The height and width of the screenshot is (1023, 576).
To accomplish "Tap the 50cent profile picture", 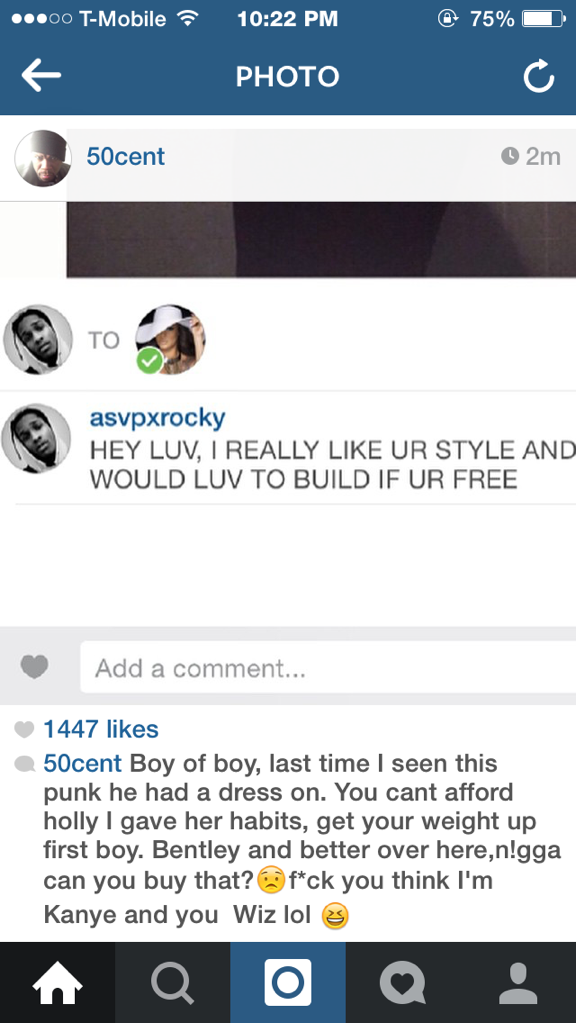I will [x=43, y=158].
